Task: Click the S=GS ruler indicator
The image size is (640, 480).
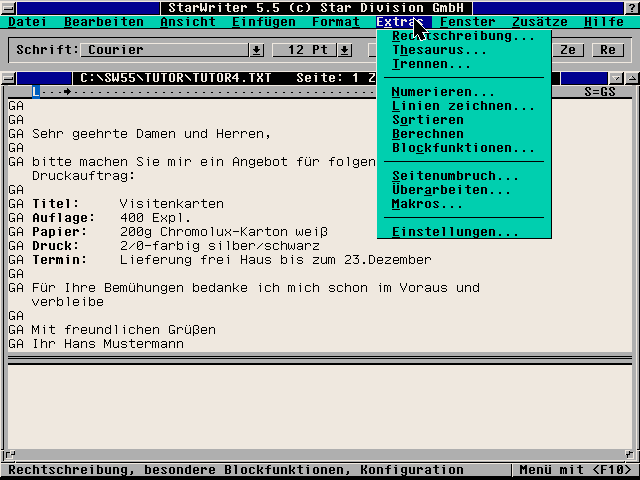Action: pos(600,92)
